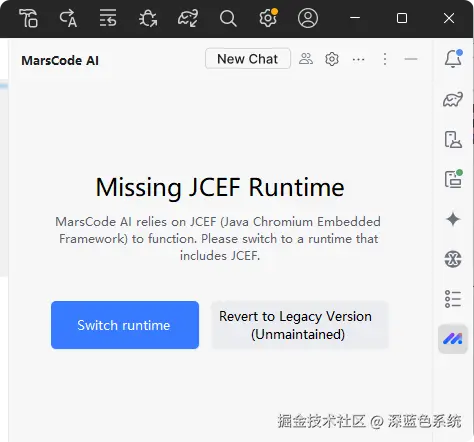Open IDE settings gear with orange badge
Image resolution: width=474 pixels, height=442 pixels.
(x=268, y=18)
